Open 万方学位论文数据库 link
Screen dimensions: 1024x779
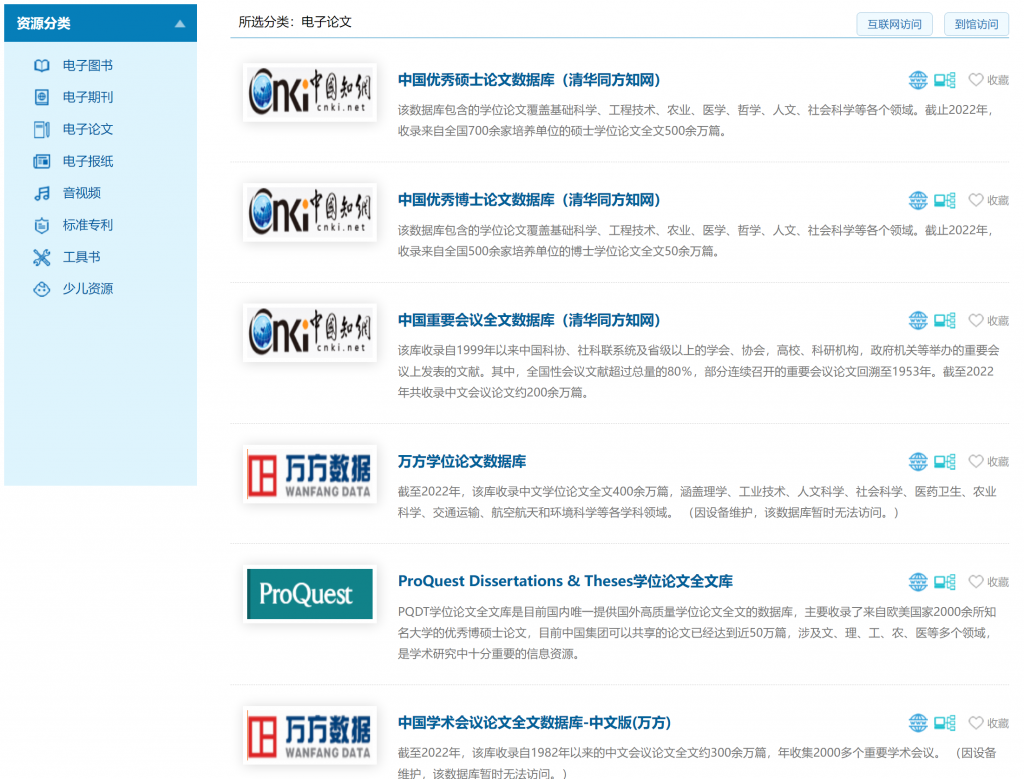coord(462,462)
